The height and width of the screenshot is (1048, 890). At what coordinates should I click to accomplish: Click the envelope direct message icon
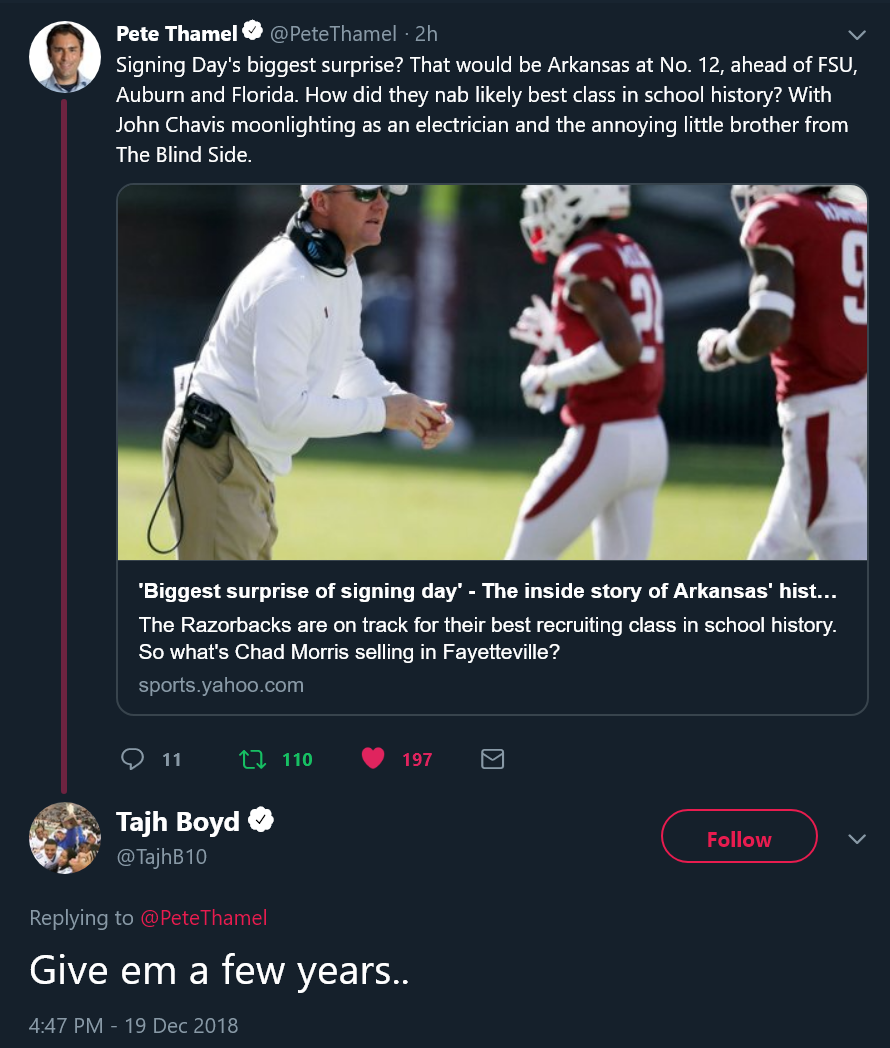[x=492, y=759]
